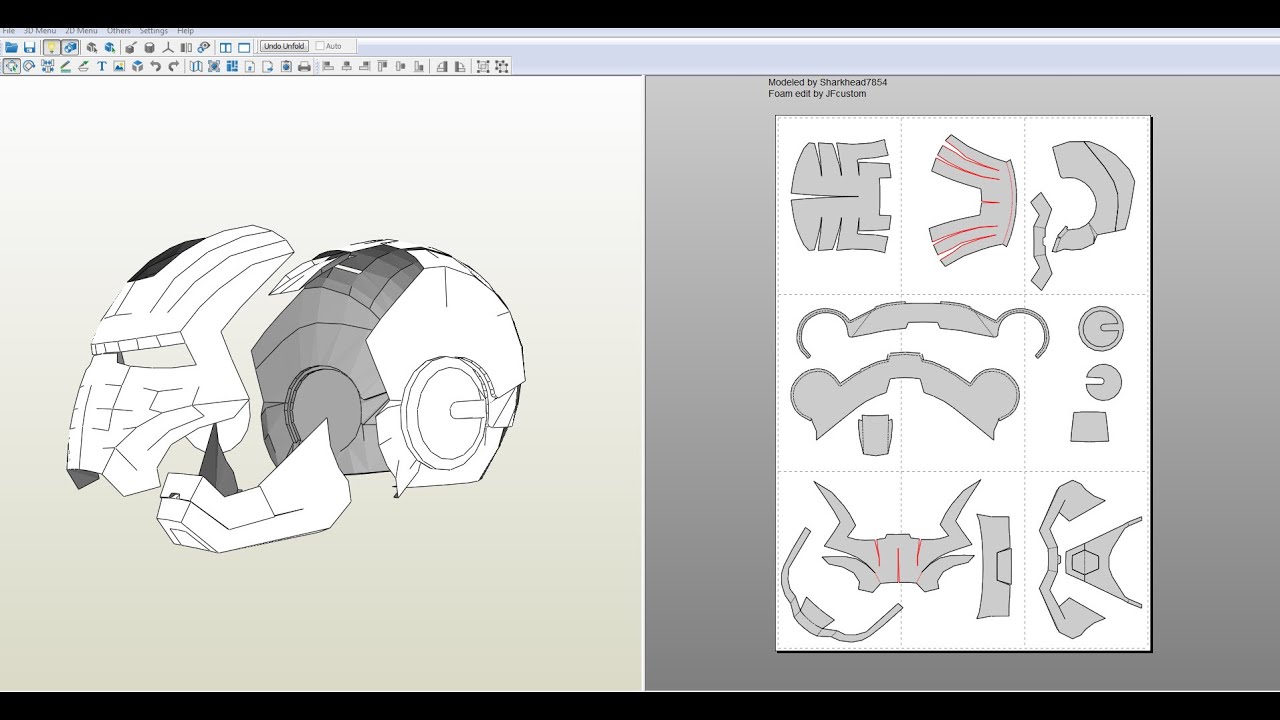The height and width of the screenshot is (720, 1280).
Task: Click the mirror symmetry icon
Action: [x=186, y=47]
